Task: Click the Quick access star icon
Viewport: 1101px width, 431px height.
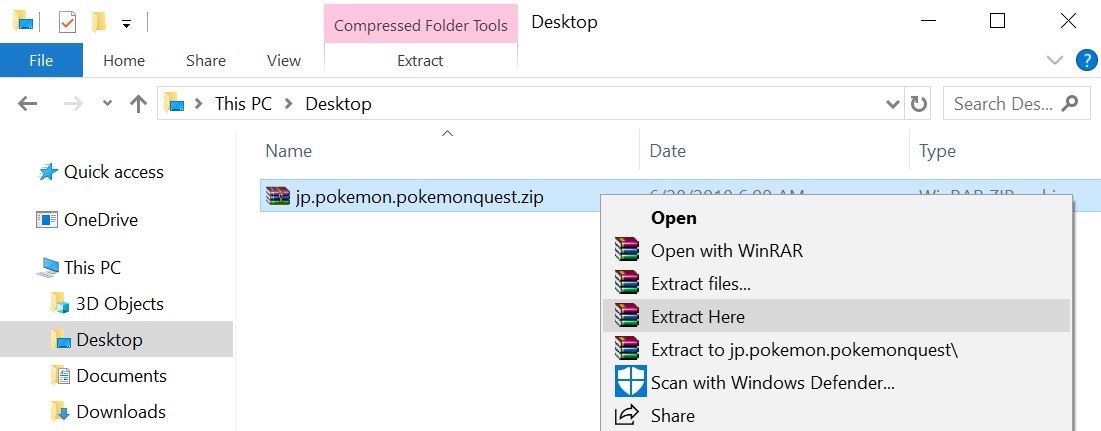Action: [48, 172]
